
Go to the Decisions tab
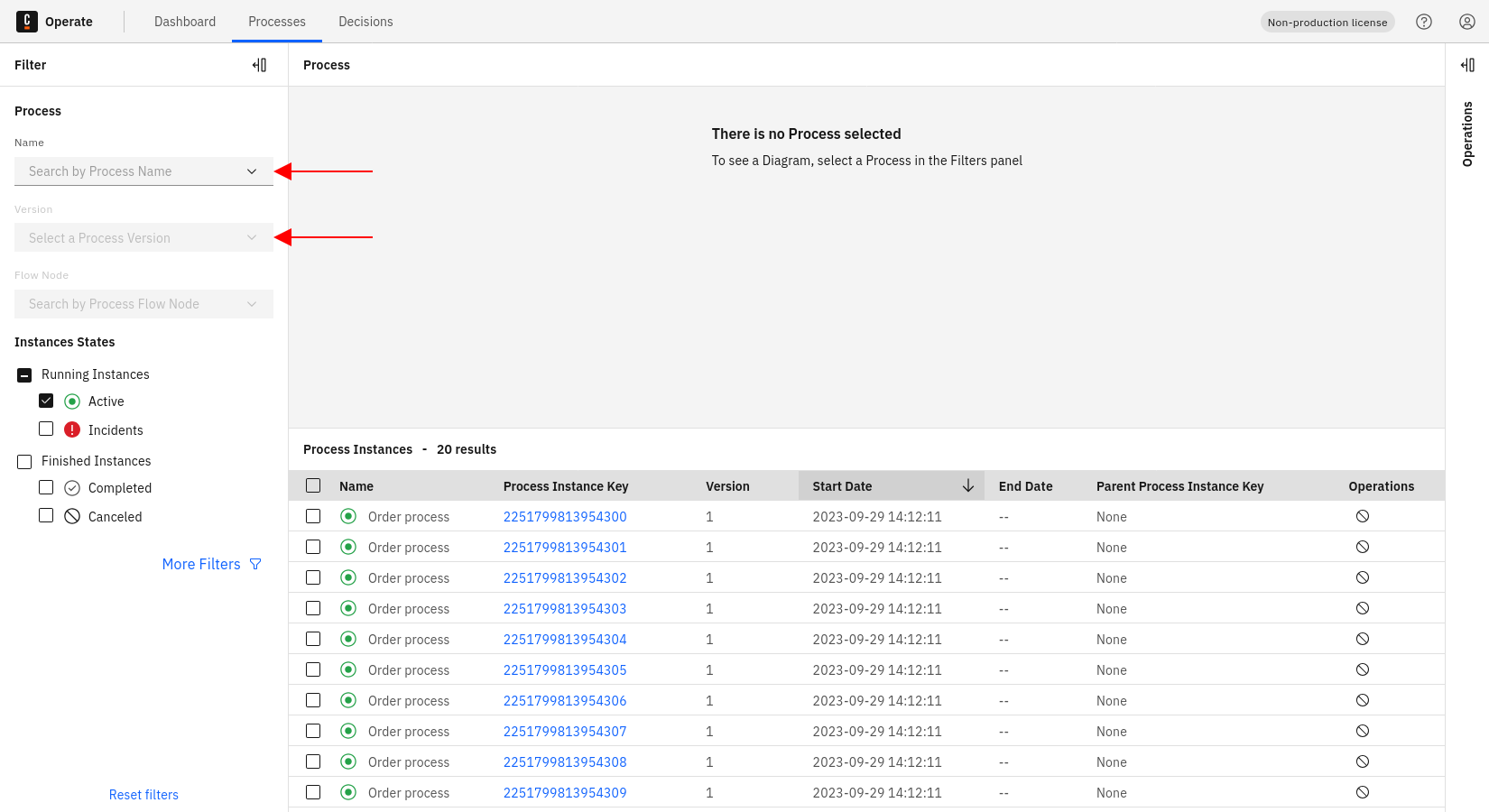click(365, 22)
